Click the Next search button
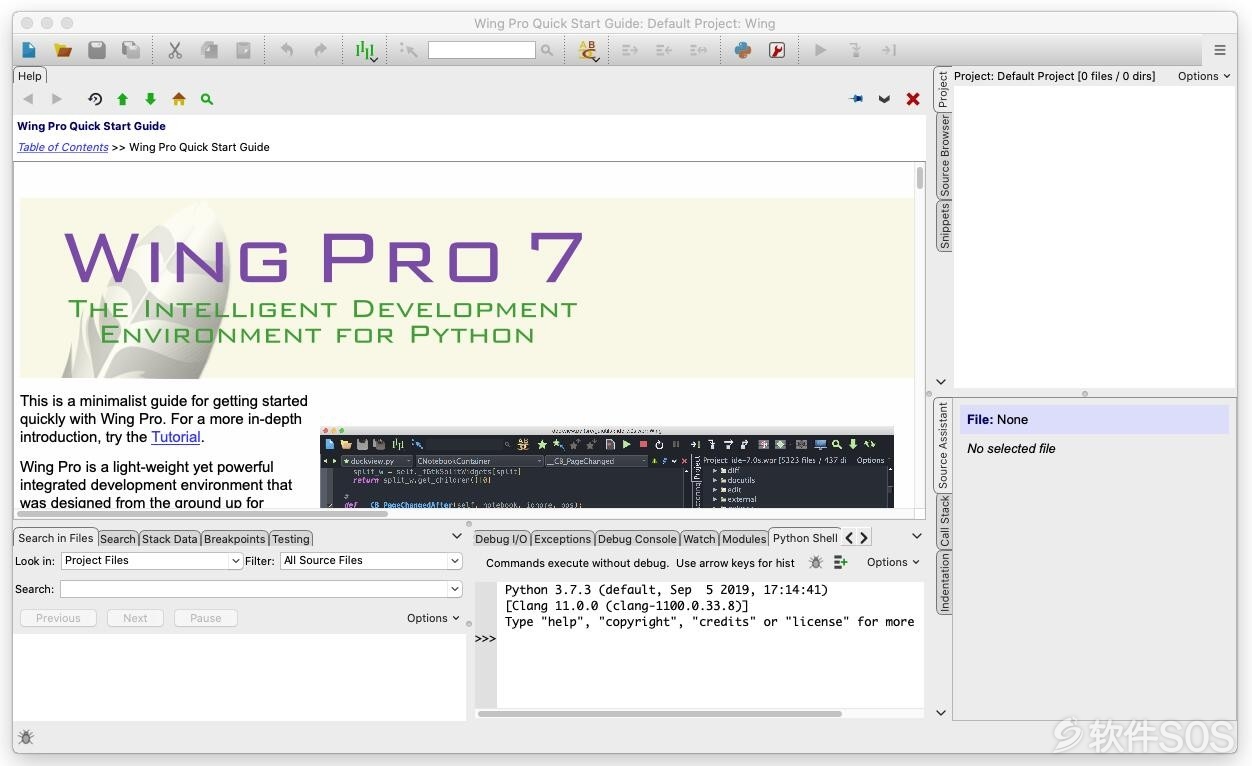1252x766 pixels. (135, 618)
